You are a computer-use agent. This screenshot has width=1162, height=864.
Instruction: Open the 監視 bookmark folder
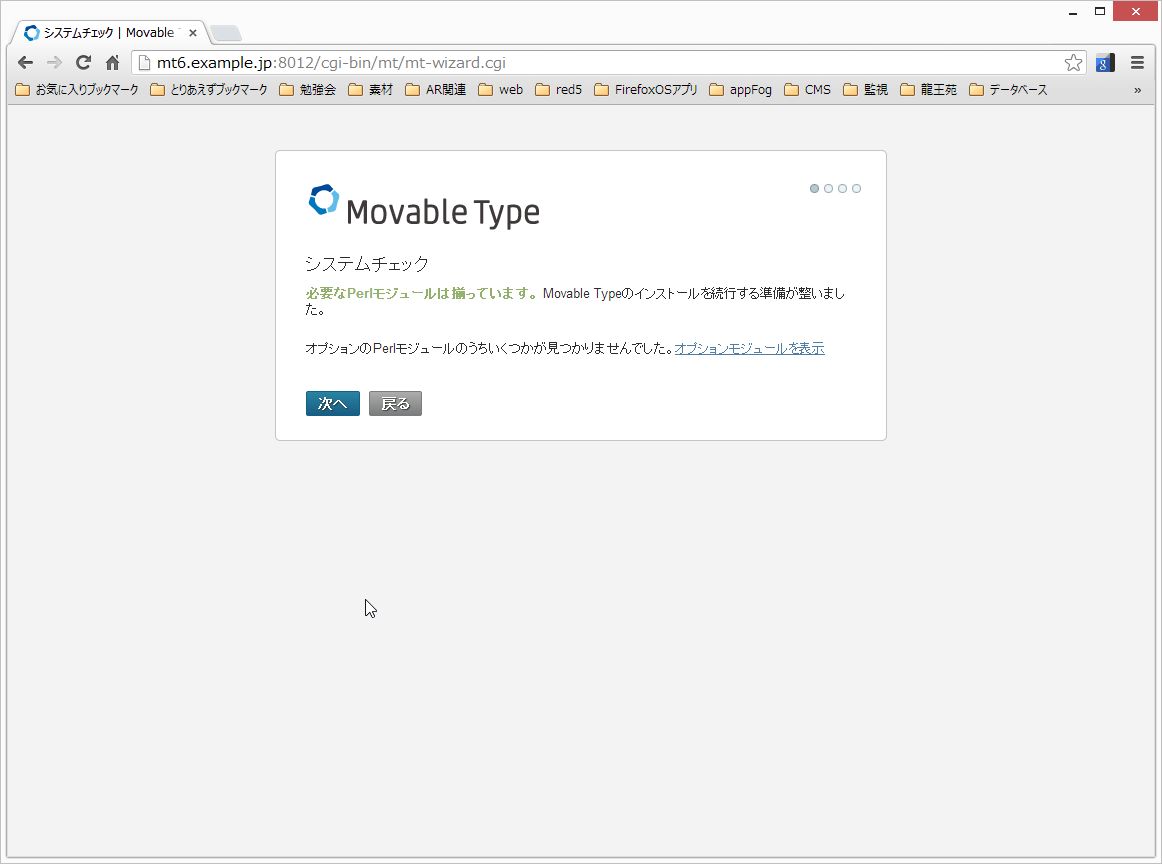866,90
